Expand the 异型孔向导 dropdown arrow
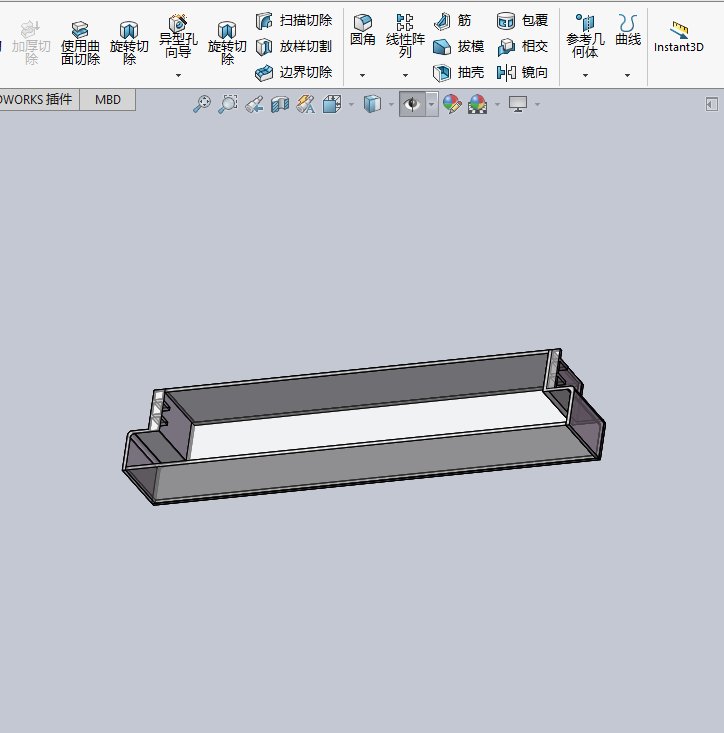 pyautogui.click(x=178, y=75)
